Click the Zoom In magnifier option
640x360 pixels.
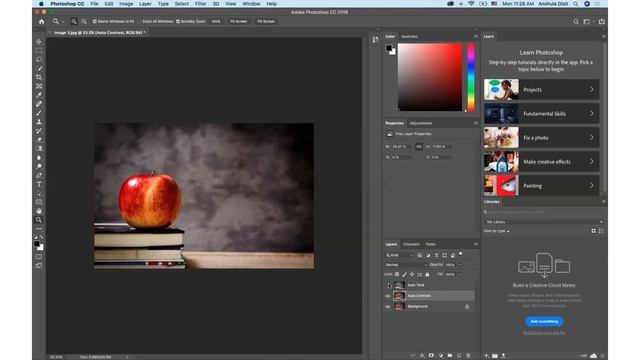(x=74, y=21)
